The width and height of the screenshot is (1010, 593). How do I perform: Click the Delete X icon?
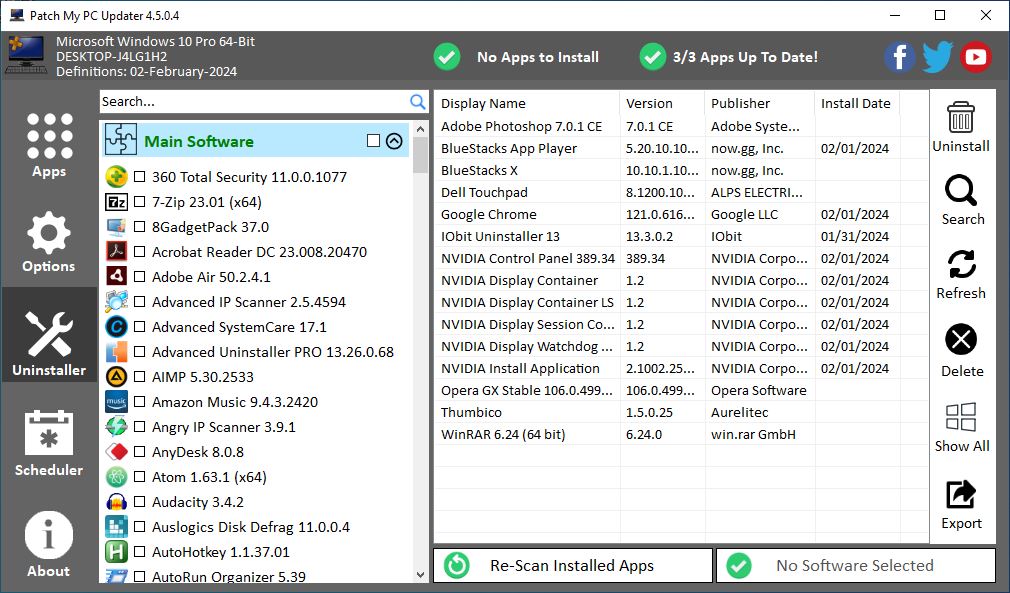point(960,339)
